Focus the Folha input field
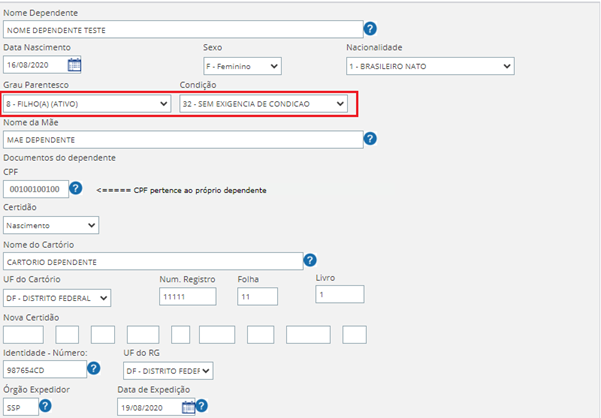This screenshot has width=601, height=418. pos(257,297)
